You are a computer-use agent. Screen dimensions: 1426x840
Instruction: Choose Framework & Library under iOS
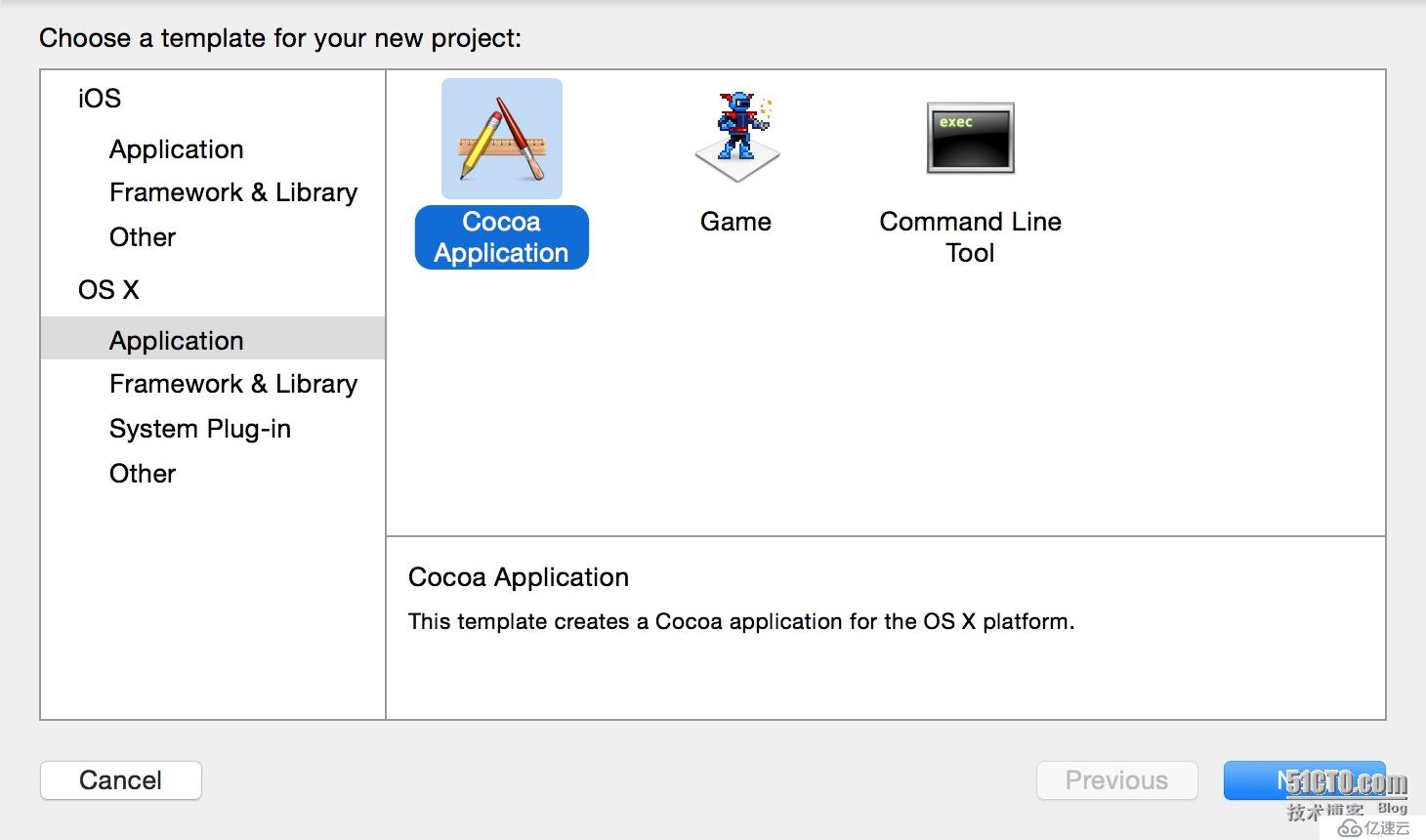(233, 192)
